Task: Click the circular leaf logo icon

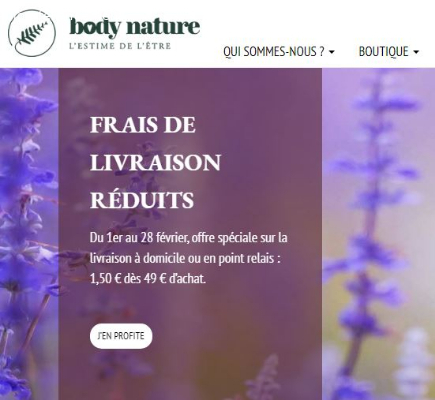Action: point(32,33)
